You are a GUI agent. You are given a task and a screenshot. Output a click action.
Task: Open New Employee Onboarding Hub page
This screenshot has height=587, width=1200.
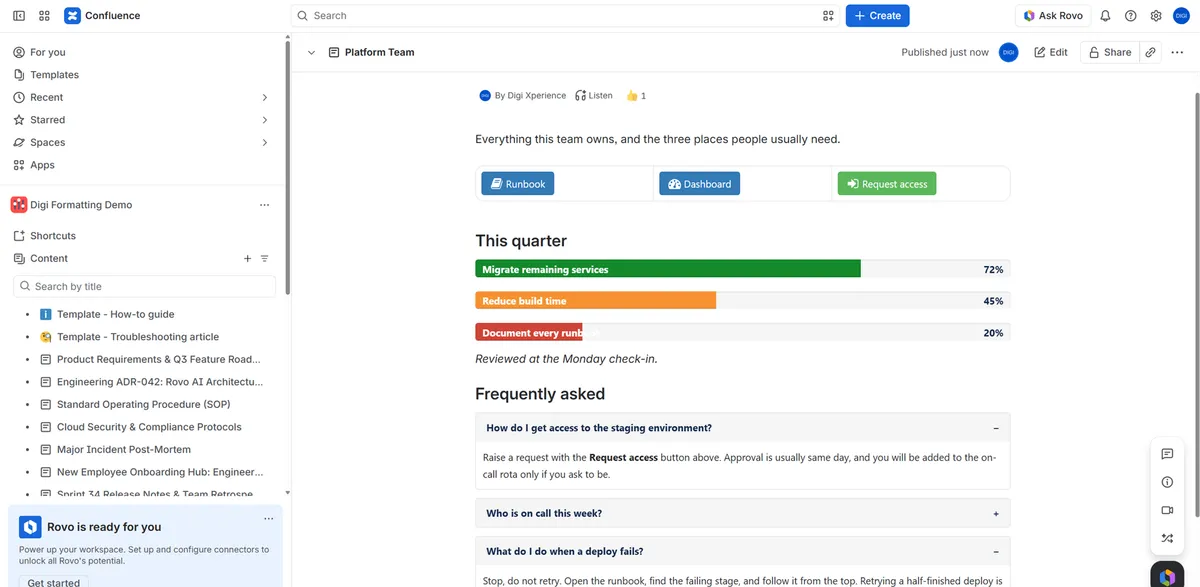coord(160,472)
